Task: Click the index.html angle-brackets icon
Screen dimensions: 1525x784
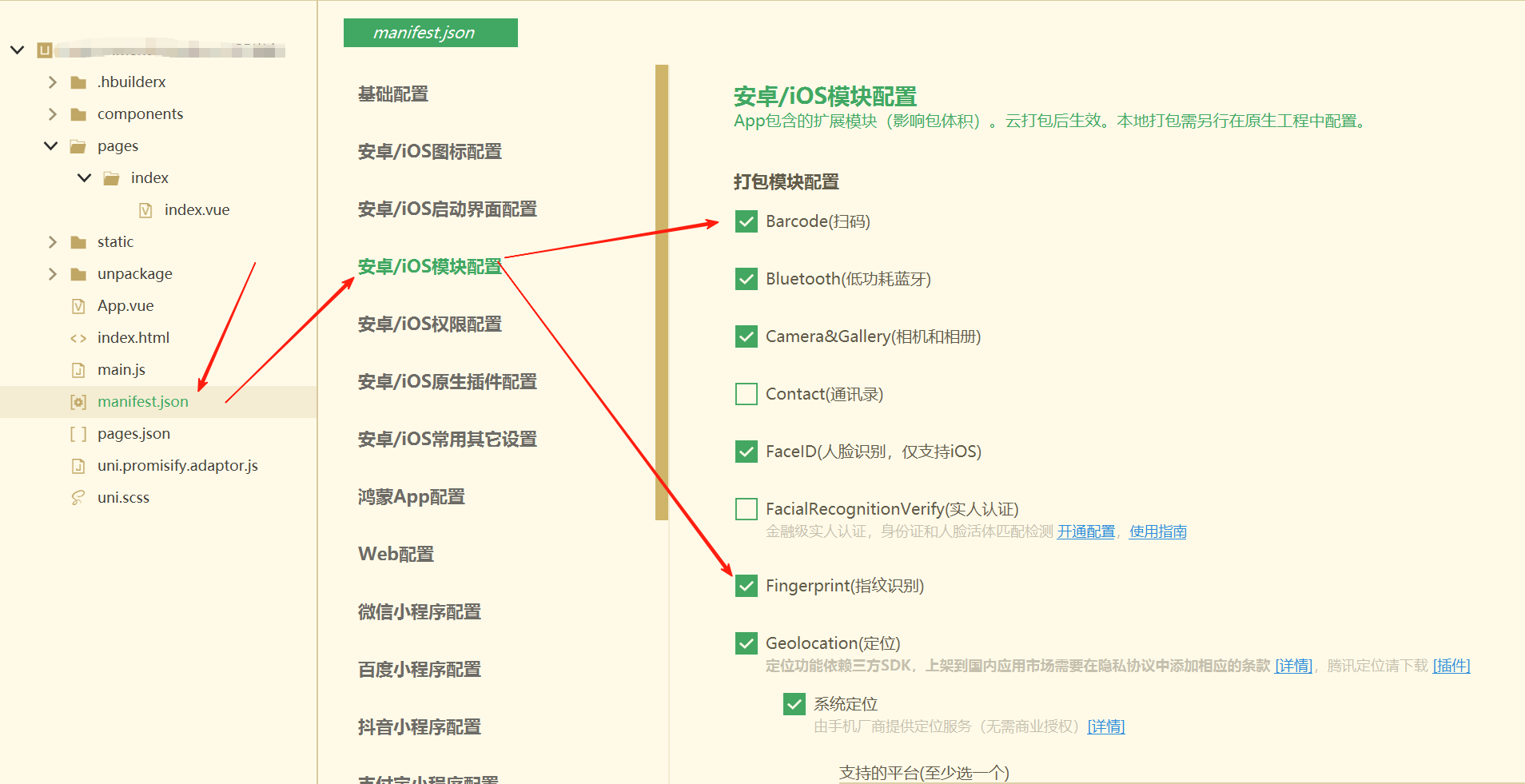Action: pyautogui.click(x=78, y=337)
